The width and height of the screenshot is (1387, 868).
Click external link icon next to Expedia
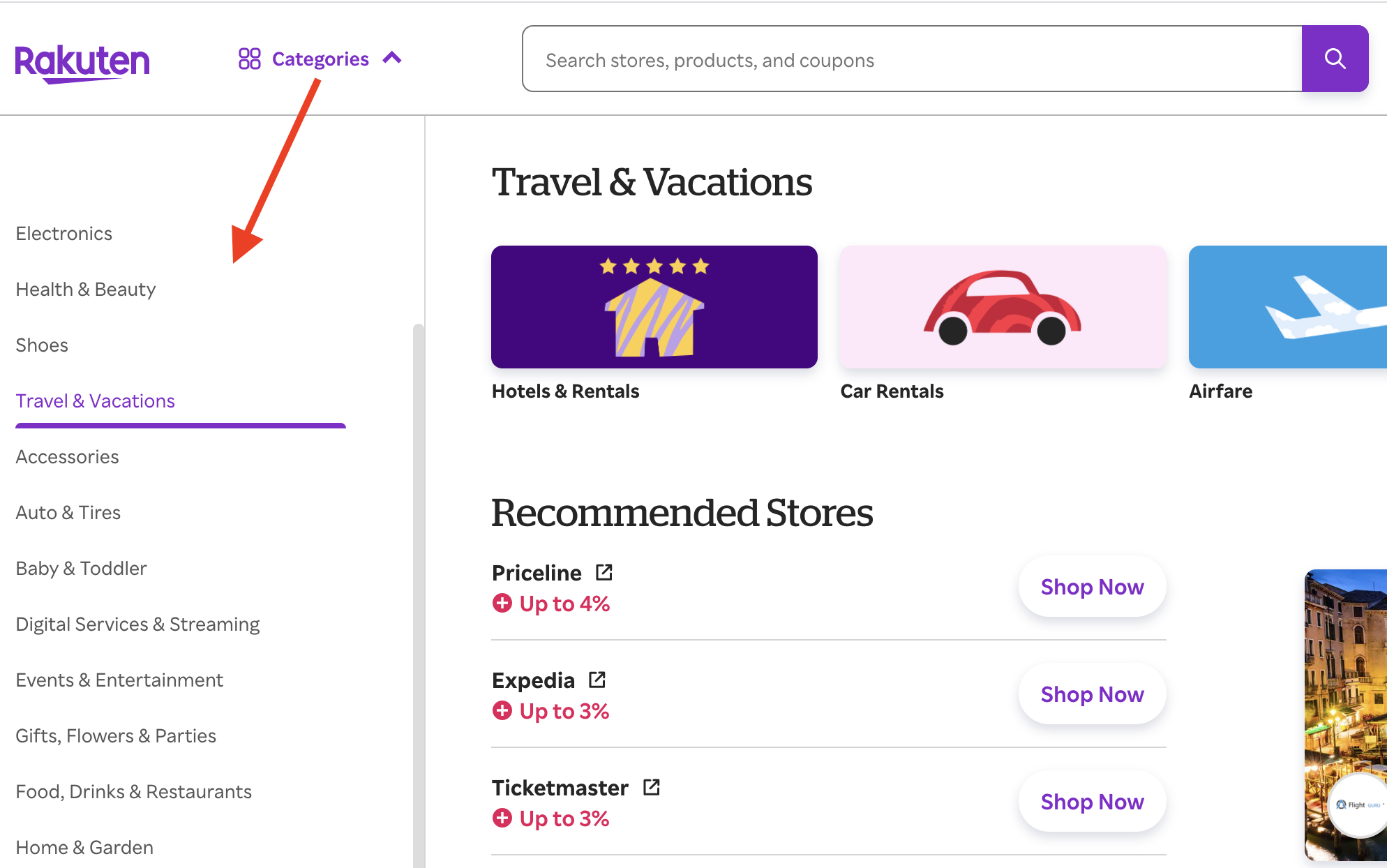pyautogui.click(x=597, y=680)
